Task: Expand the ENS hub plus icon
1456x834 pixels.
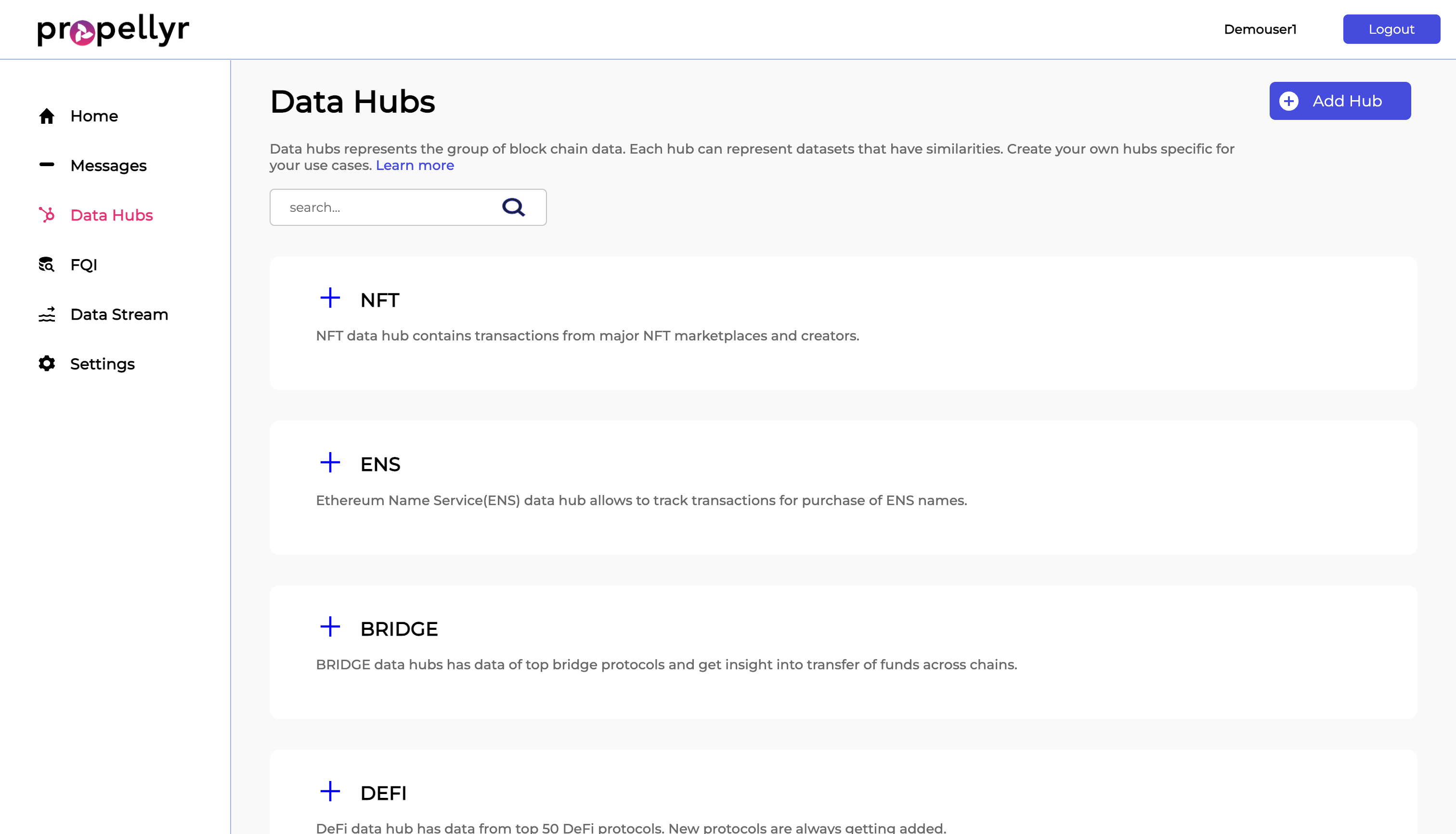Action: 330,462
